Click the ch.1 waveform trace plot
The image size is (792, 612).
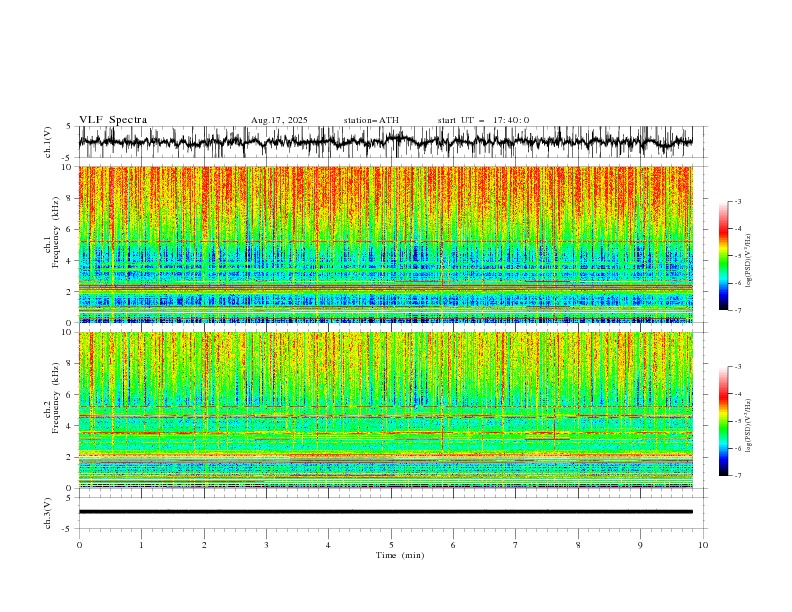(385, 142)
